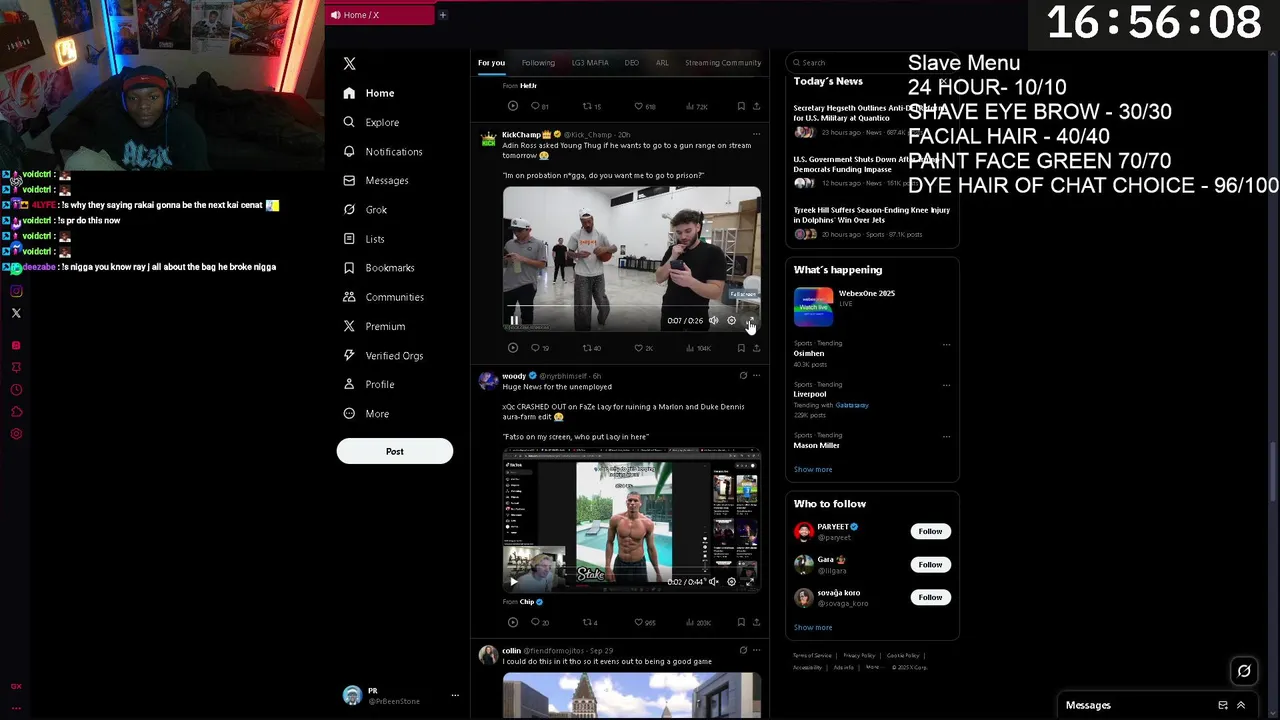Open the Messages page in the sidebar

[376, 180]
